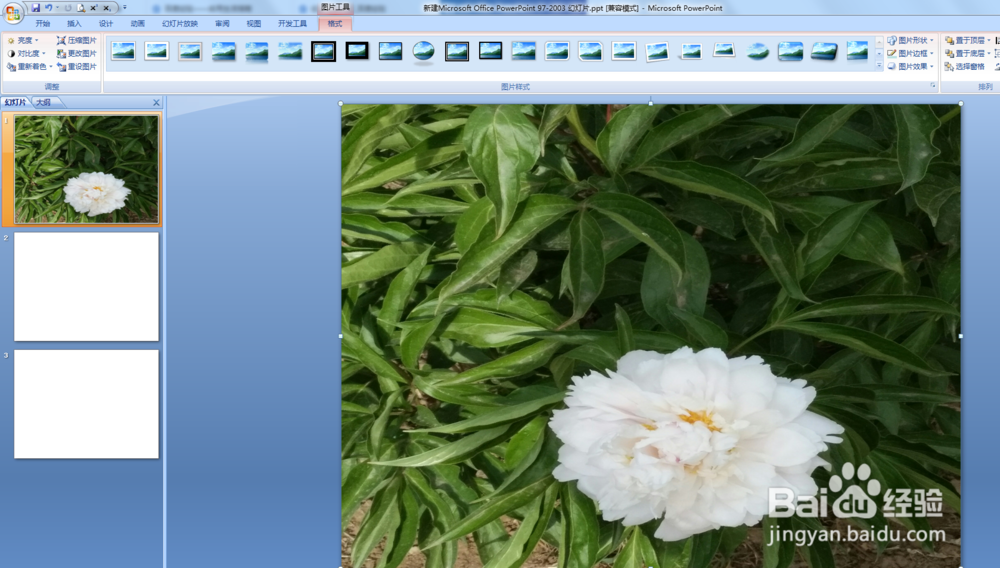Open the 置于顶层 dropdown arrow
This screenshot has height=568, width=1000.
point(989,40)
